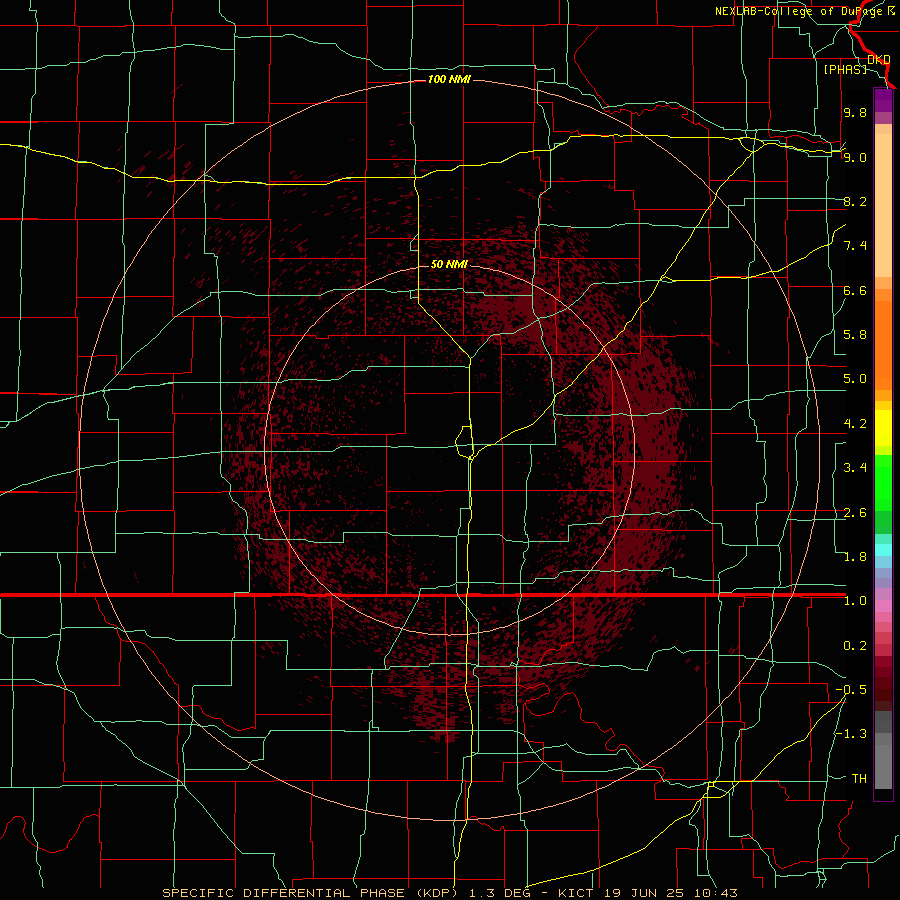The width and height of the screenshot is (900, 900).
Task: Click the 50 NMI range ring label
Action: (x=449, y=264)
